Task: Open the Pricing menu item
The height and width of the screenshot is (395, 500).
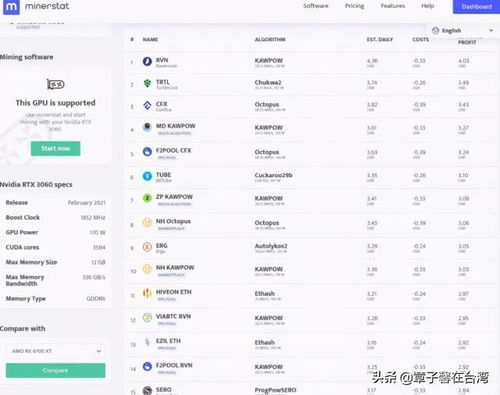Action: tap(354, 6)
